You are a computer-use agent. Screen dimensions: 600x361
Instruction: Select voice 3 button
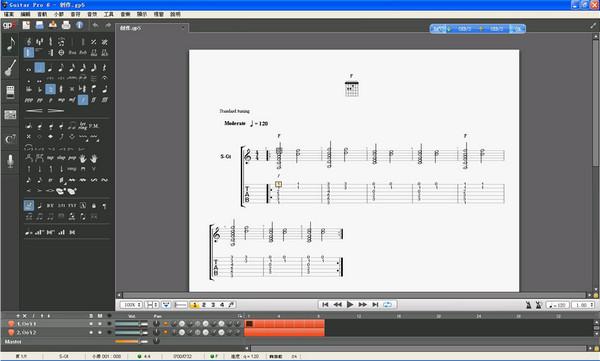point(213,305)
